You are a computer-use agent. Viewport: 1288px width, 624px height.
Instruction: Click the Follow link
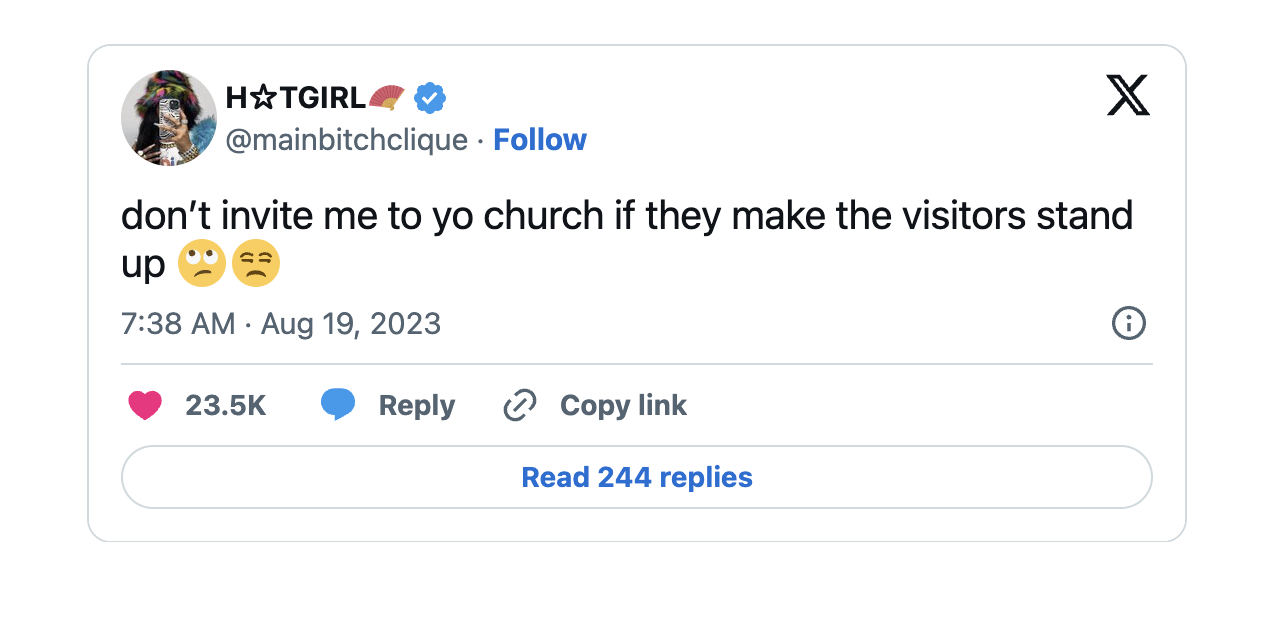[540, 140]
